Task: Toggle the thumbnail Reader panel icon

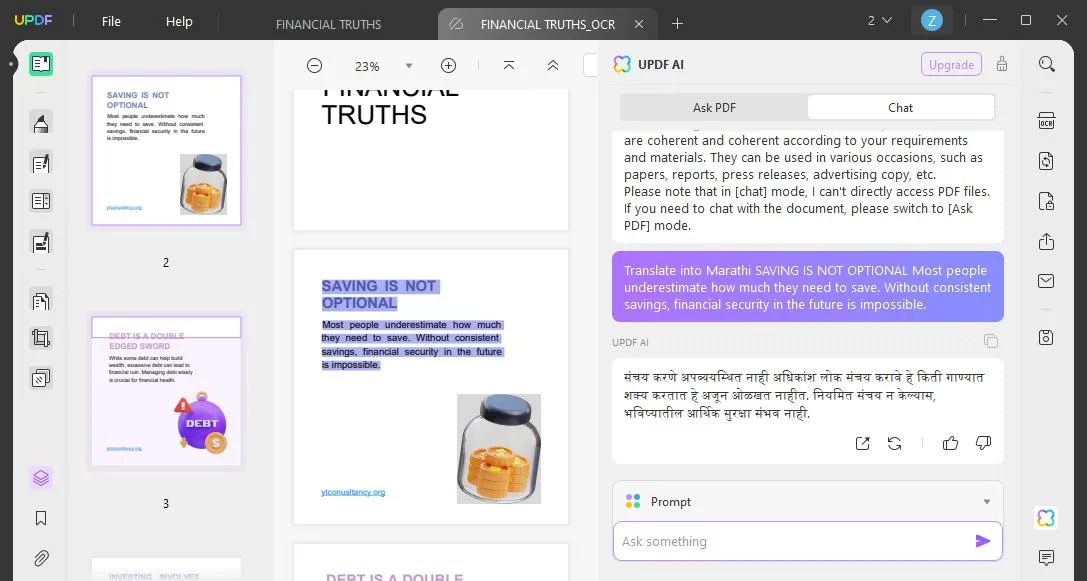Action: click(41, 64)
